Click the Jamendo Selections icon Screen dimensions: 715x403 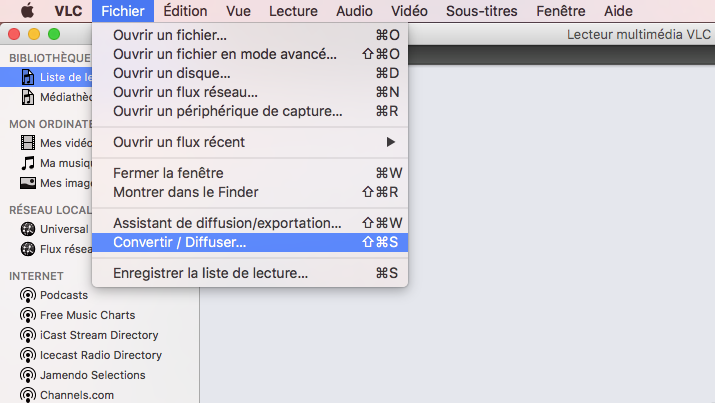coord(28,375)
